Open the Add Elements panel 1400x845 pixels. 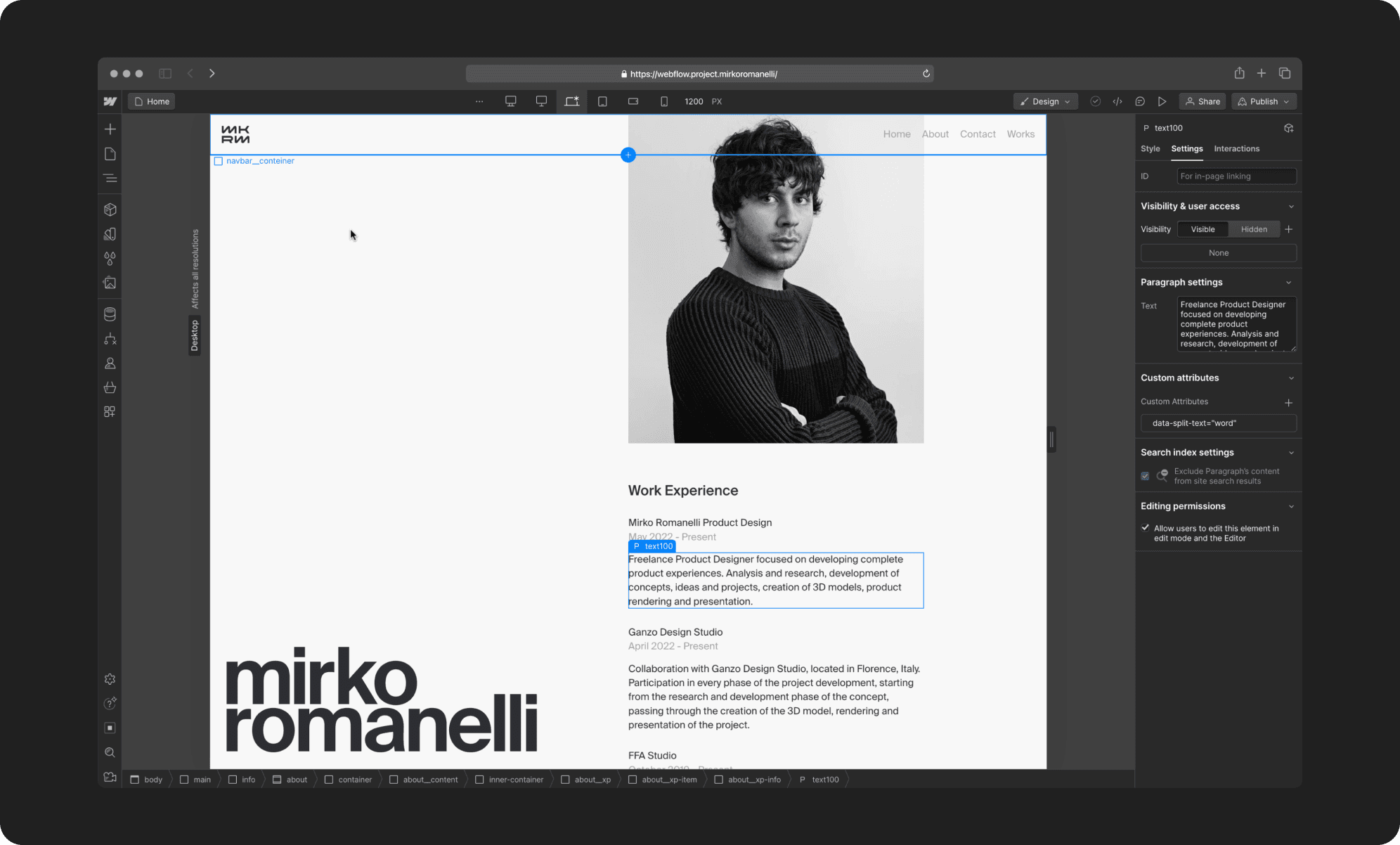(x=110, y=129)
